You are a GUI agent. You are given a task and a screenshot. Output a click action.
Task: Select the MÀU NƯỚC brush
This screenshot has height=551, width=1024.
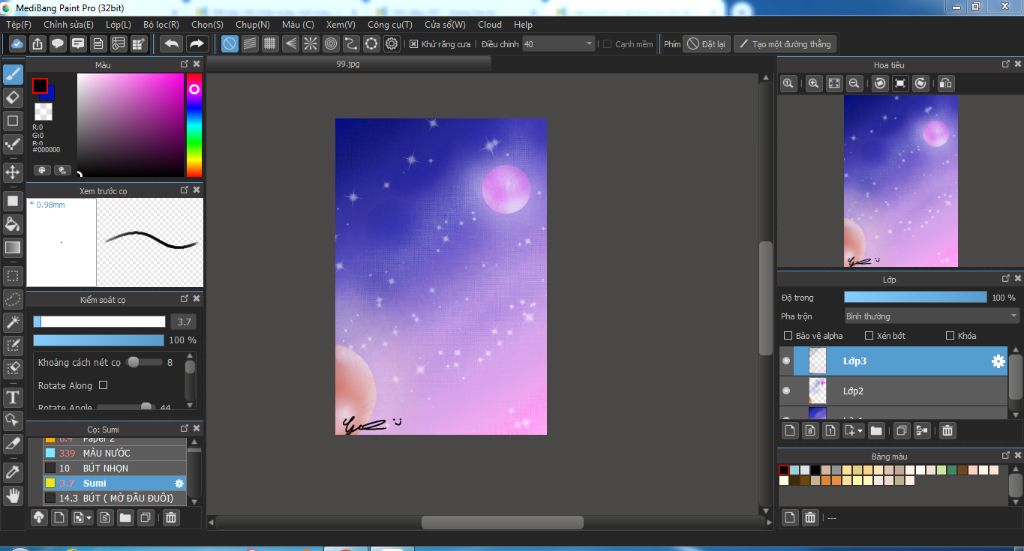(115, 453)
